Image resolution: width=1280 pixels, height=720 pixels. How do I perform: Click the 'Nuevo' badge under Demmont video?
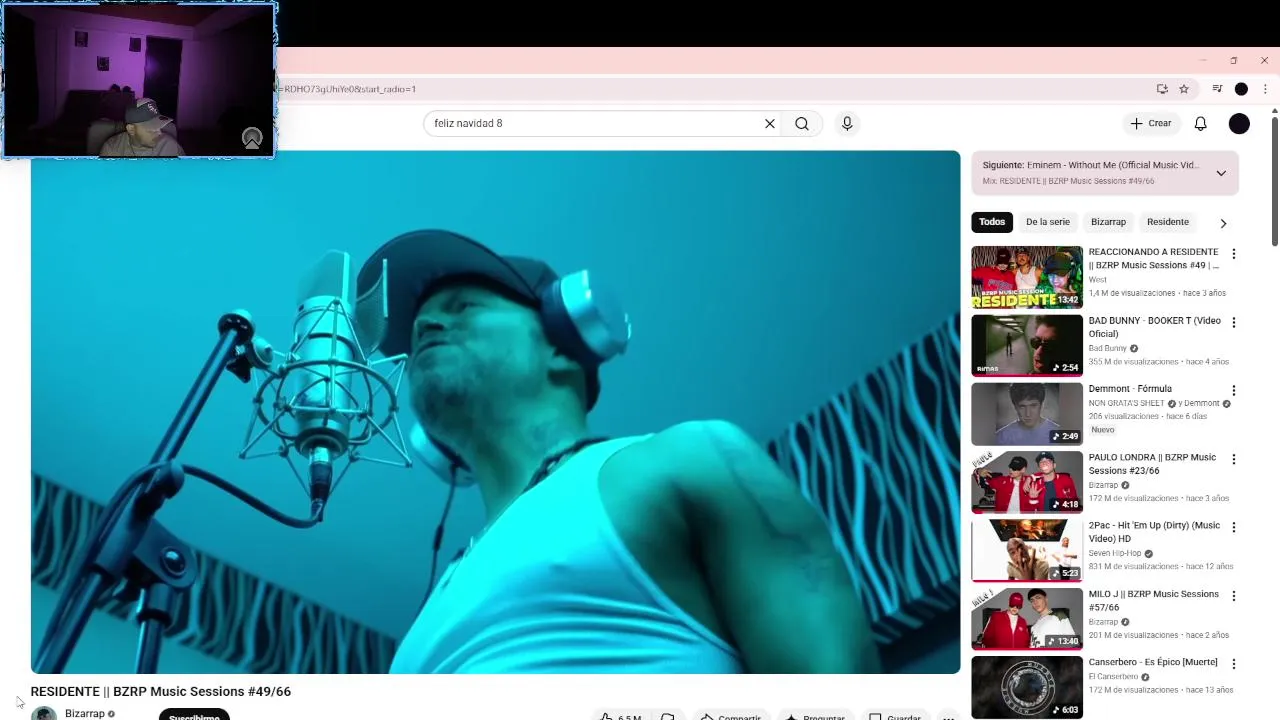[x=1102, y=430]
